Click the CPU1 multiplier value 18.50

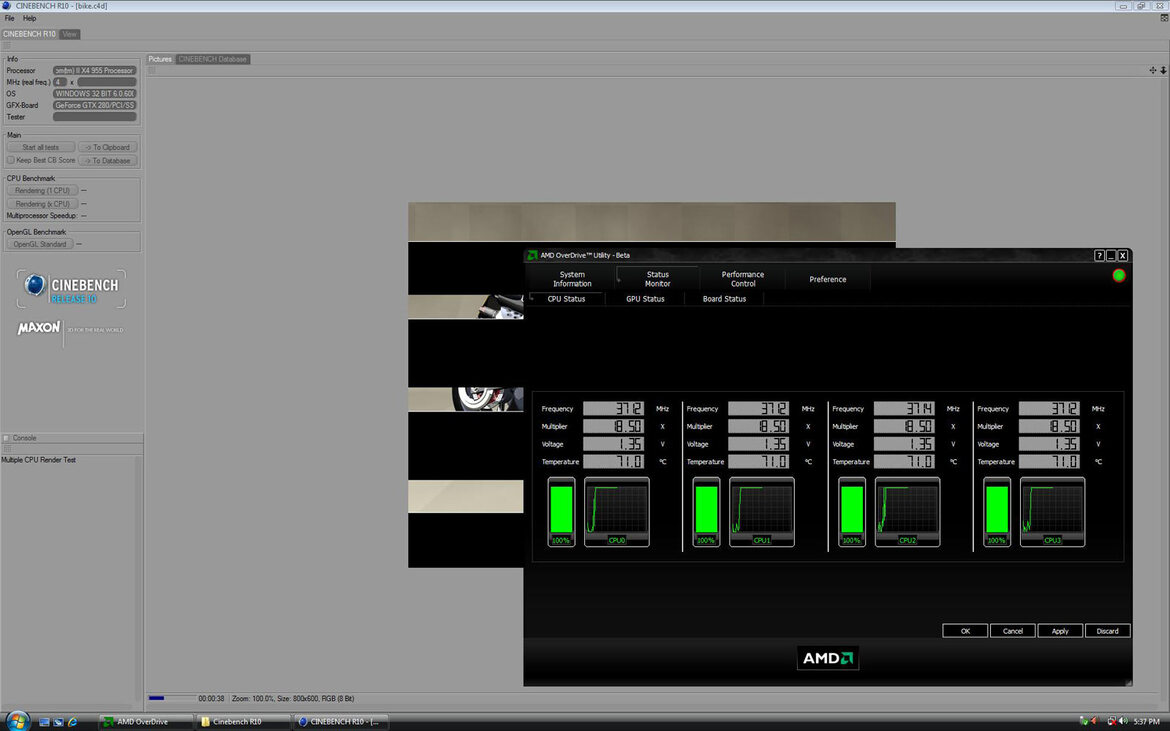pyautogui.click(x=758, y=427)
